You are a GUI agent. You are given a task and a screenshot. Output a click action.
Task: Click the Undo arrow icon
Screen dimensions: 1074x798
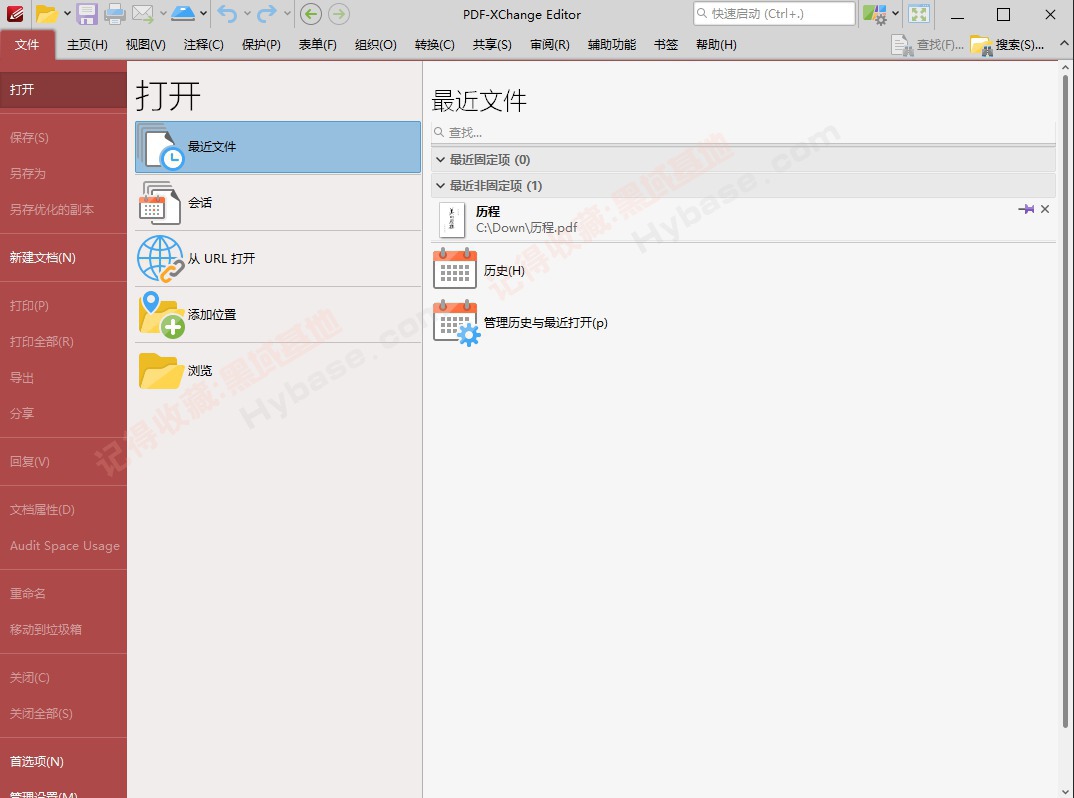[x=227, y=14]
